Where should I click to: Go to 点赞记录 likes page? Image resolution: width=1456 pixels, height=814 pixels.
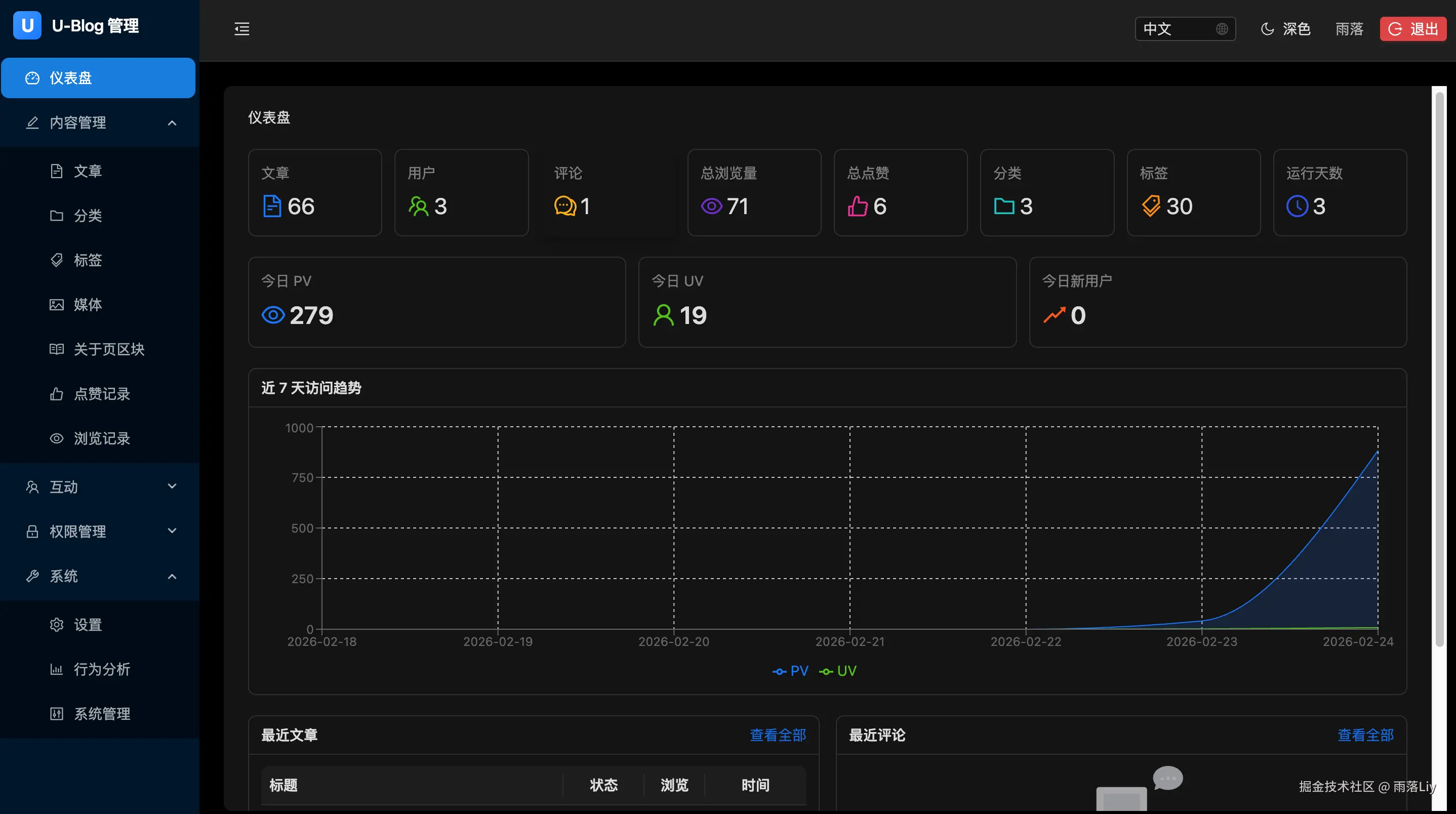point(102,394)
